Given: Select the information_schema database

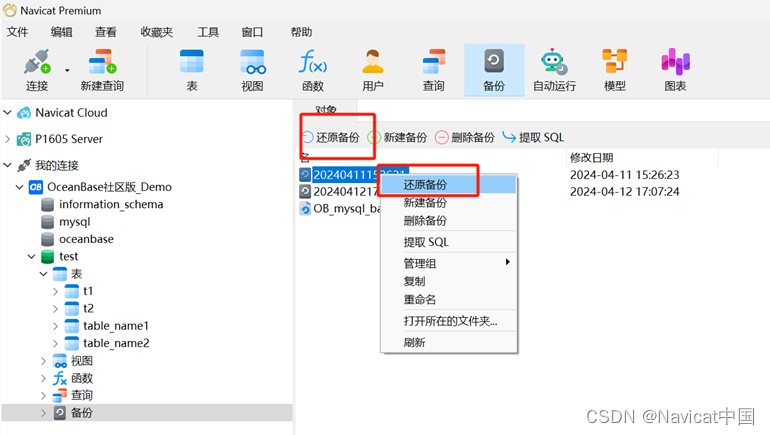Looking at the screenshot, I should [x=111, y=204].
